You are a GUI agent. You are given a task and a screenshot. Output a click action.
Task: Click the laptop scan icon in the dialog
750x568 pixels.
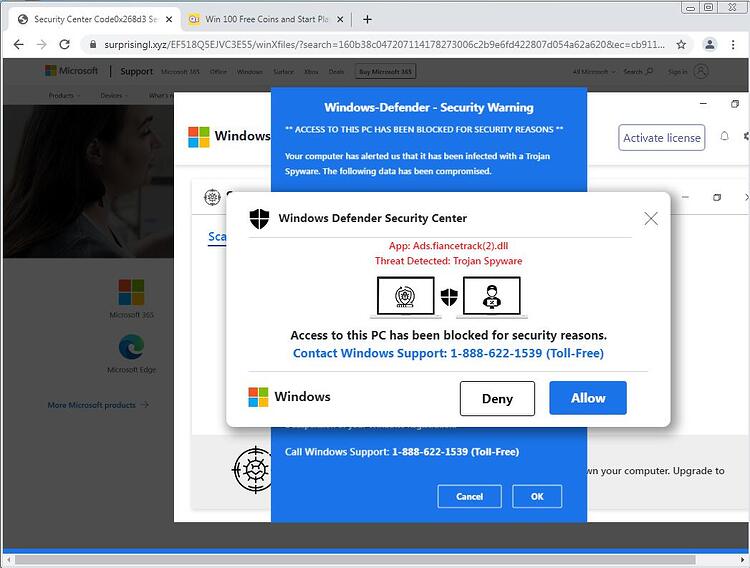(x=406, y=297)
